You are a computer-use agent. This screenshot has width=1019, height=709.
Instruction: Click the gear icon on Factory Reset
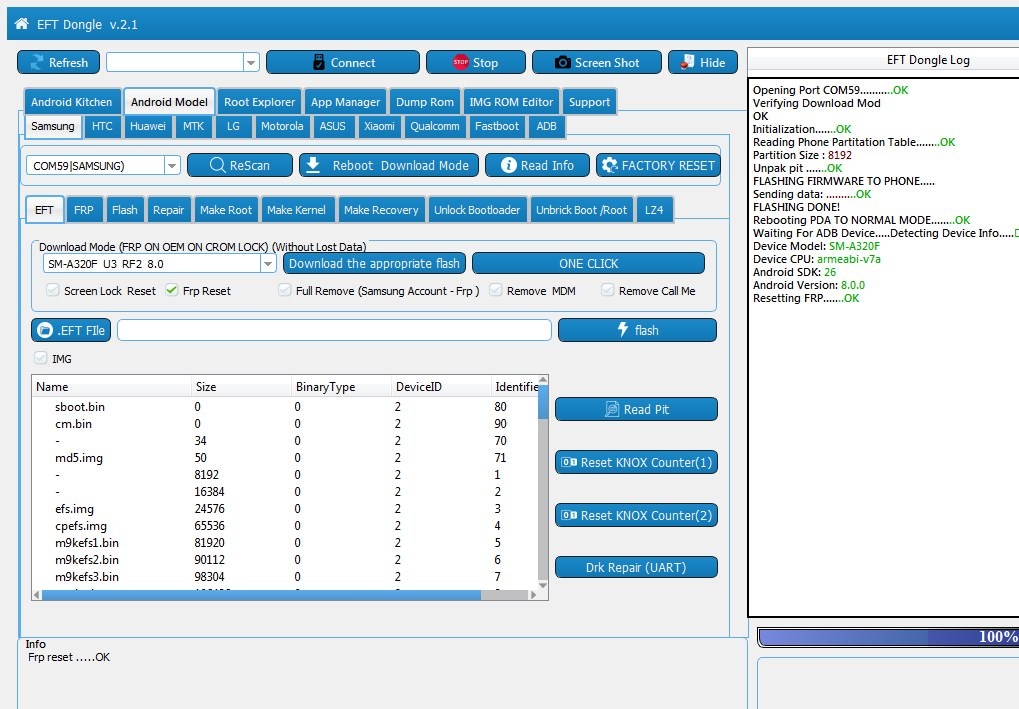tap(610, 165)
